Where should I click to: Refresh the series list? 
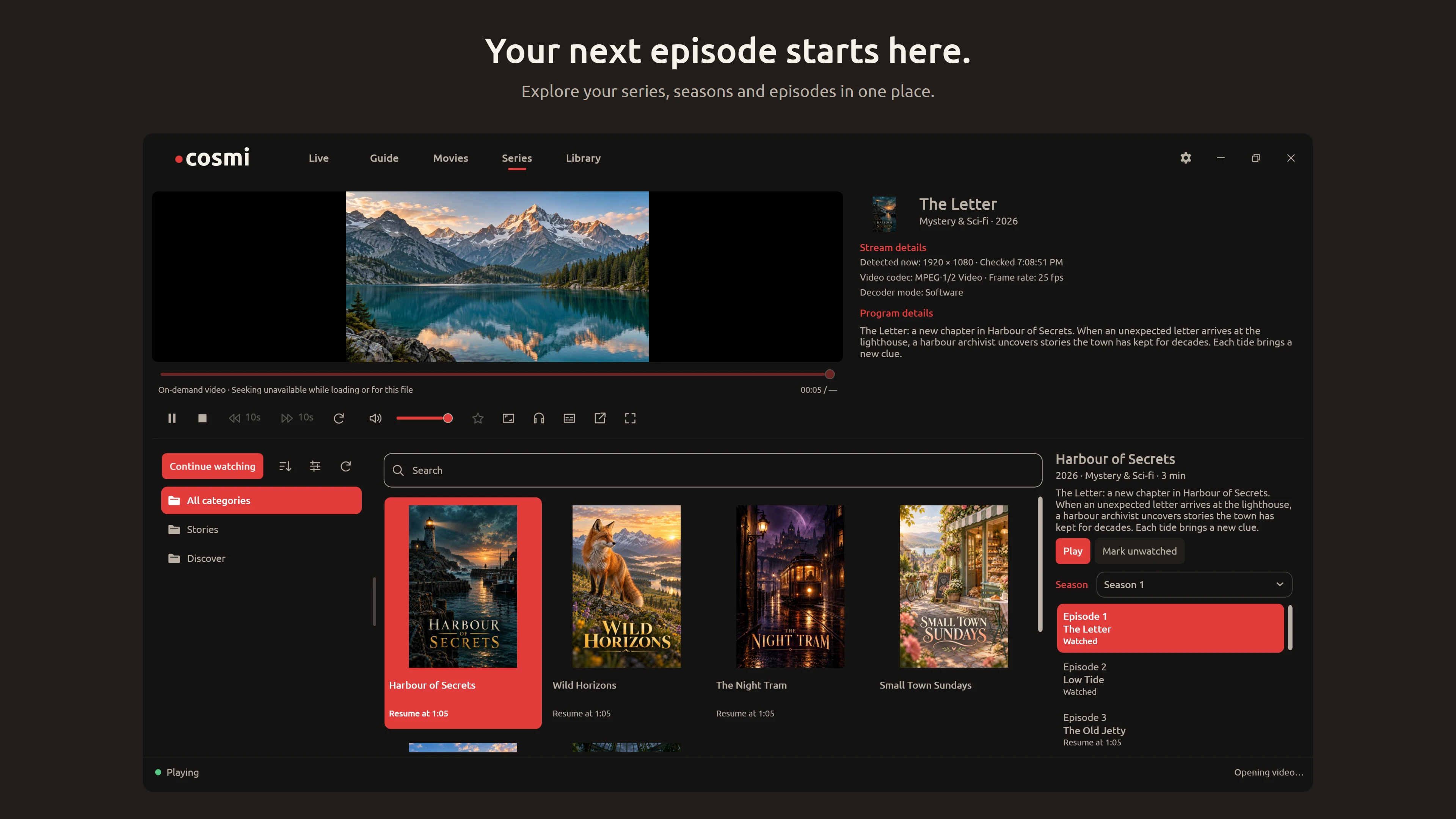[346, 466]
